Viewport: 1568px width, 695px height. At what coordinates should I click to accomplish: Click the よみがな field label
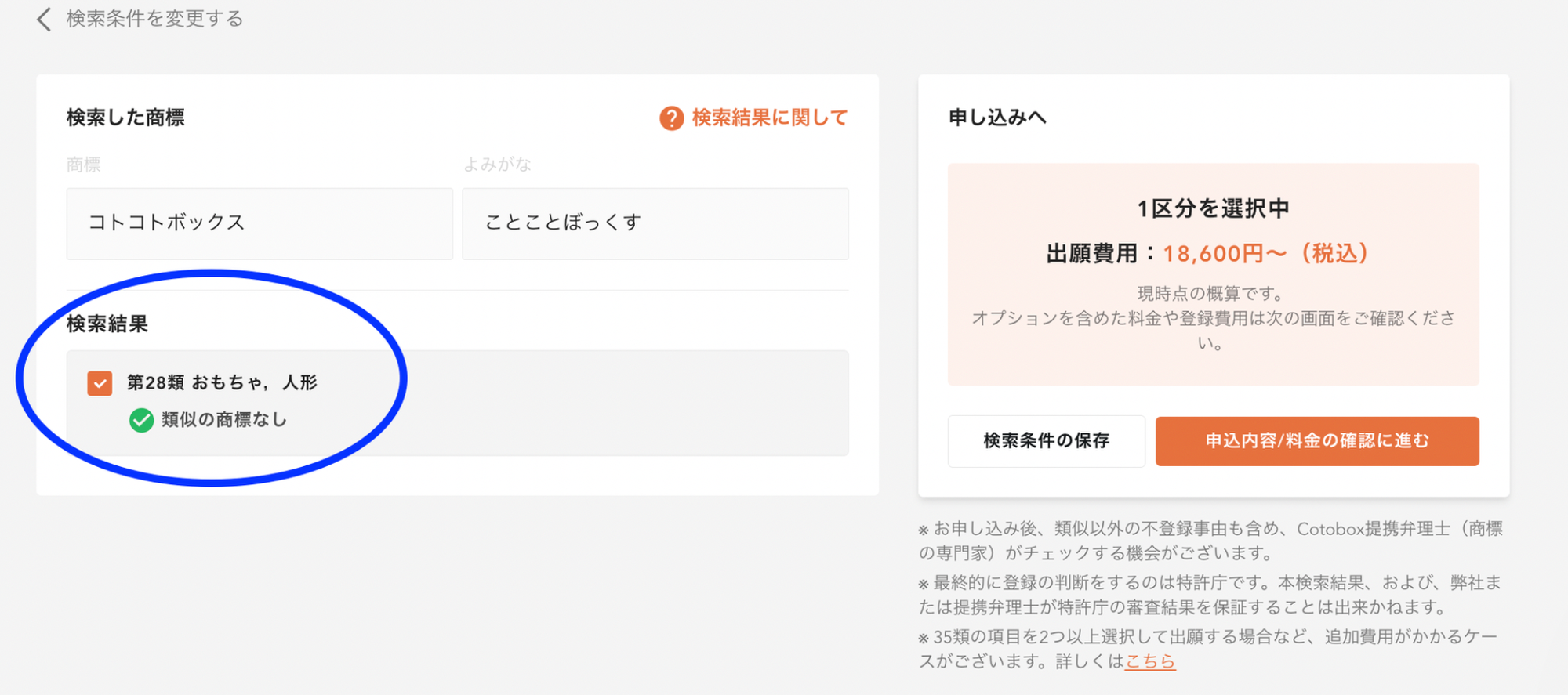[497, 165]
